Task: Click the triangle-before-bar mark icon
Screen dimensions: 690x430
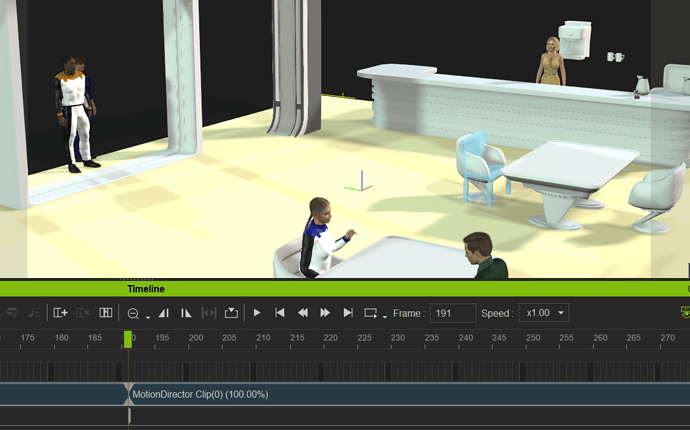Action: coord(164,313)
